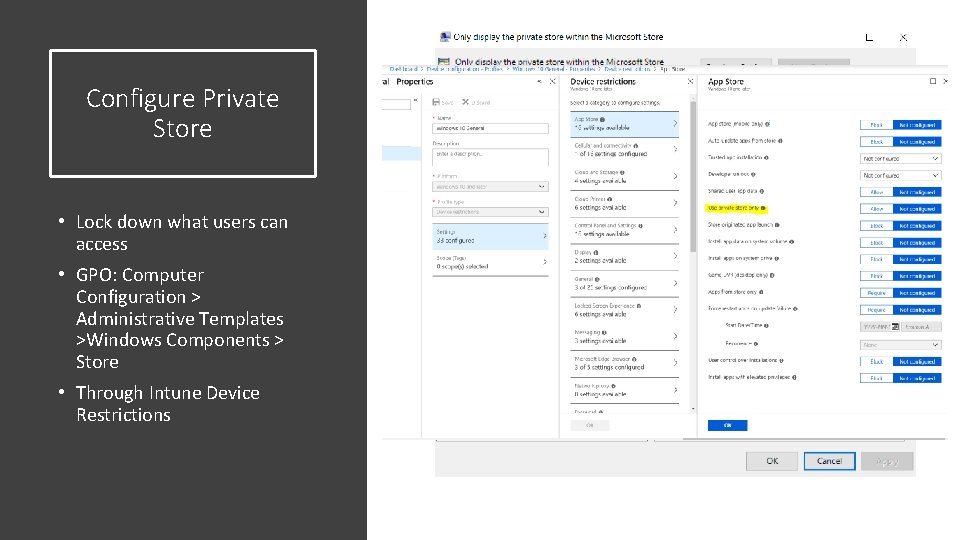Click the Description text box in Properties
Screen dimensions: 960x540
pyautogui.click(x=490, y=157)
